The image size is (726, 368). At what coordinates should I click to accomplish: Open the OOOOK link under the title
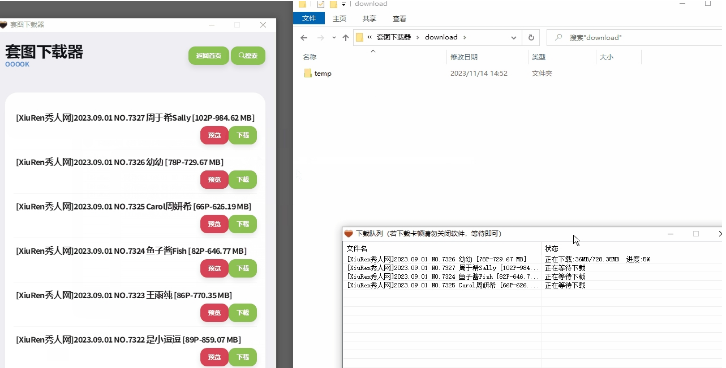coord(17,64)
